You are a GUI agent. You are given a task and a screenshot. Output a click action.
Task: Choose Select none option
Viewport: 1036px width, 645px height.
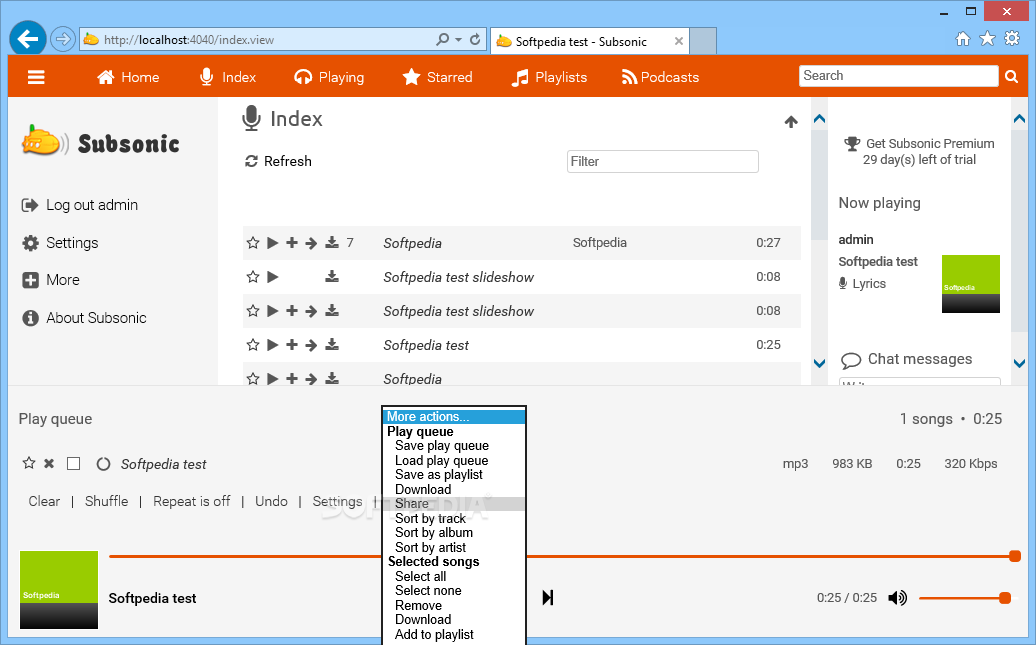428,591
